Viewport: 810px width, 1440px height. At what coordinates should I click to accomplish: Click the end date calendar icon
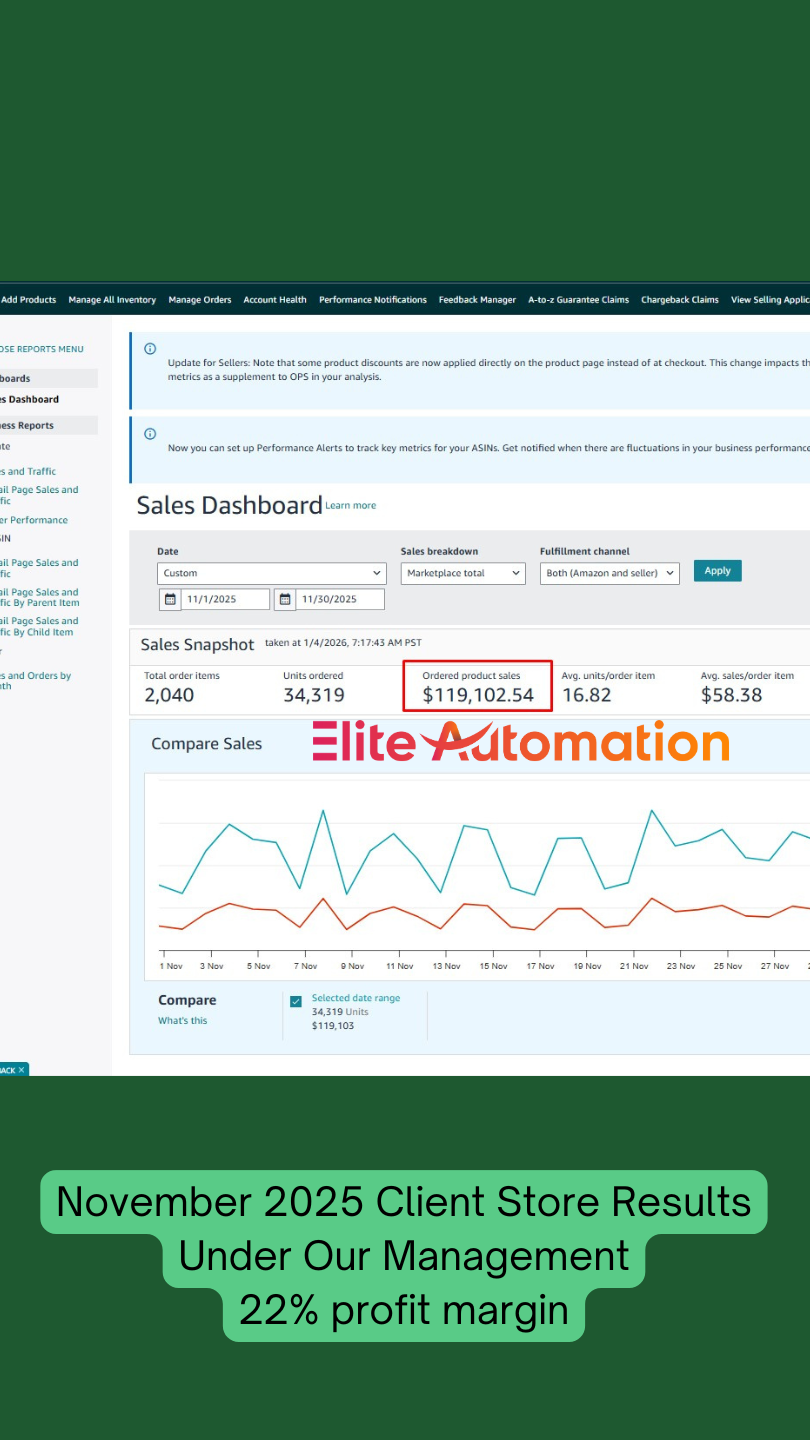tap(286, 600)
